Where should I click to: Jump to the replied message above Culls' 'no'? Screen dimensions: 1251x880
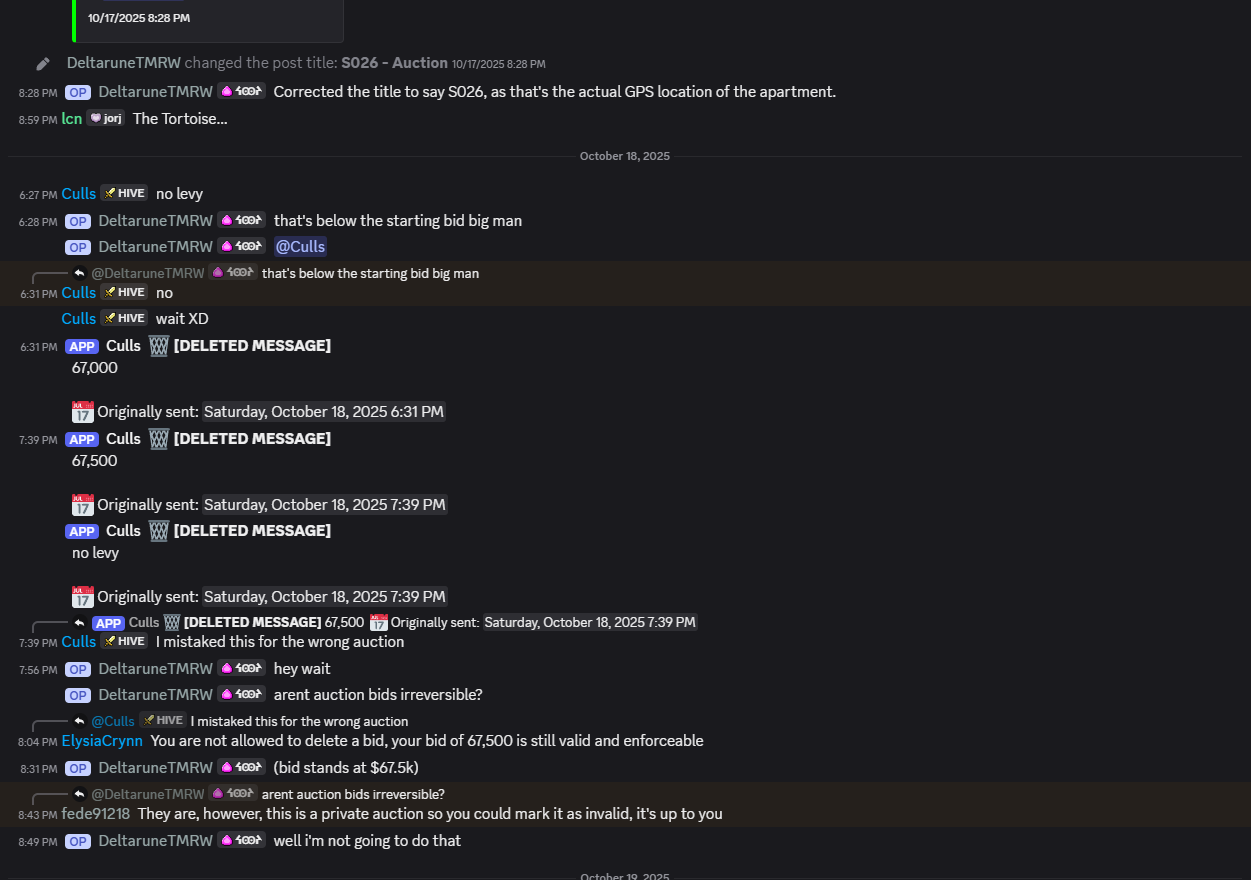coord(370,273)
